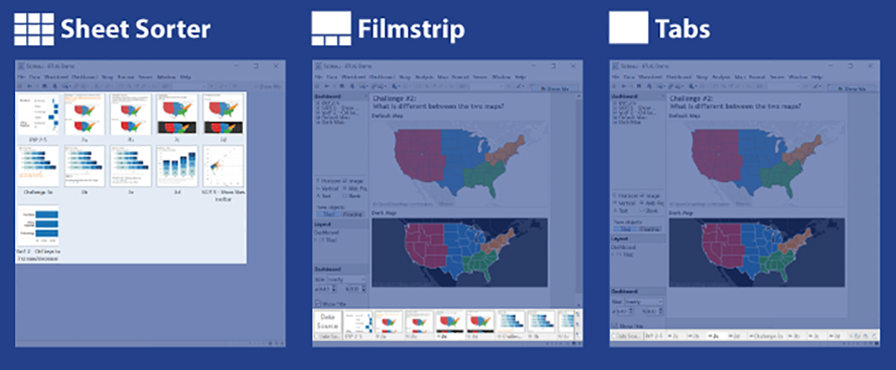Select Floating new objects button in Tabs window

tap(650, 228)
